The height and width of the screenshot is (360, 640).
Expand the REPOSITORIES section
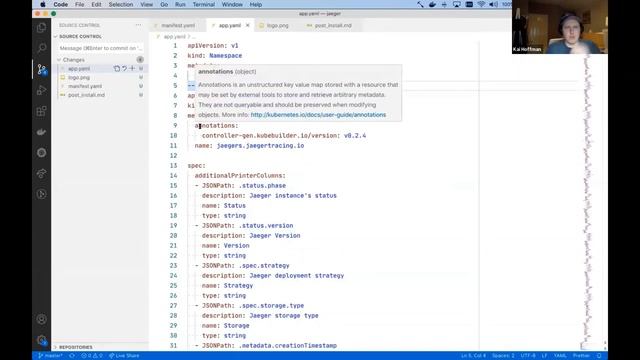(76, 347)
